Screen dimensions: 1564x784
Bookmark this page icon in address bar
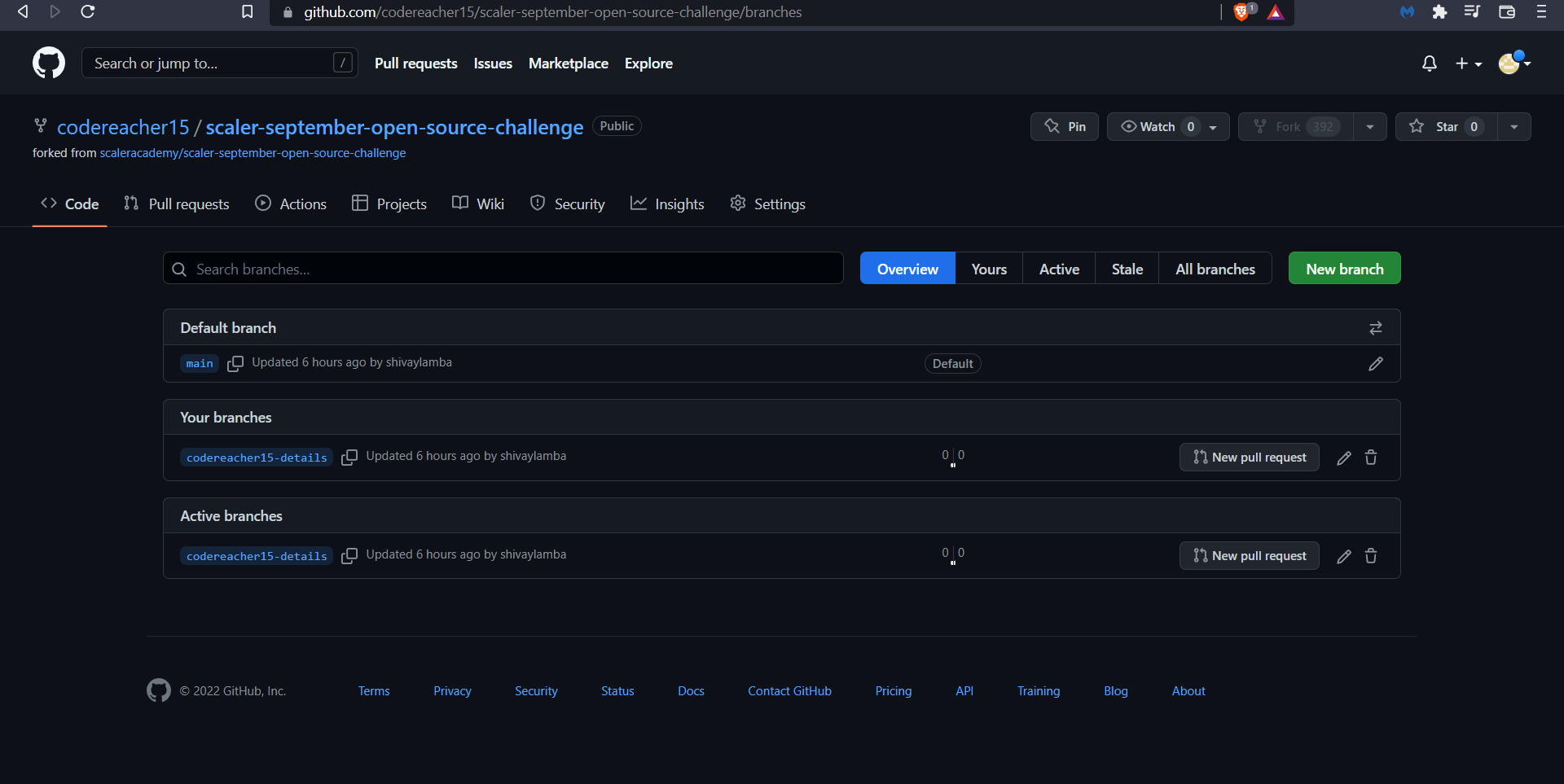pos(248,11)
